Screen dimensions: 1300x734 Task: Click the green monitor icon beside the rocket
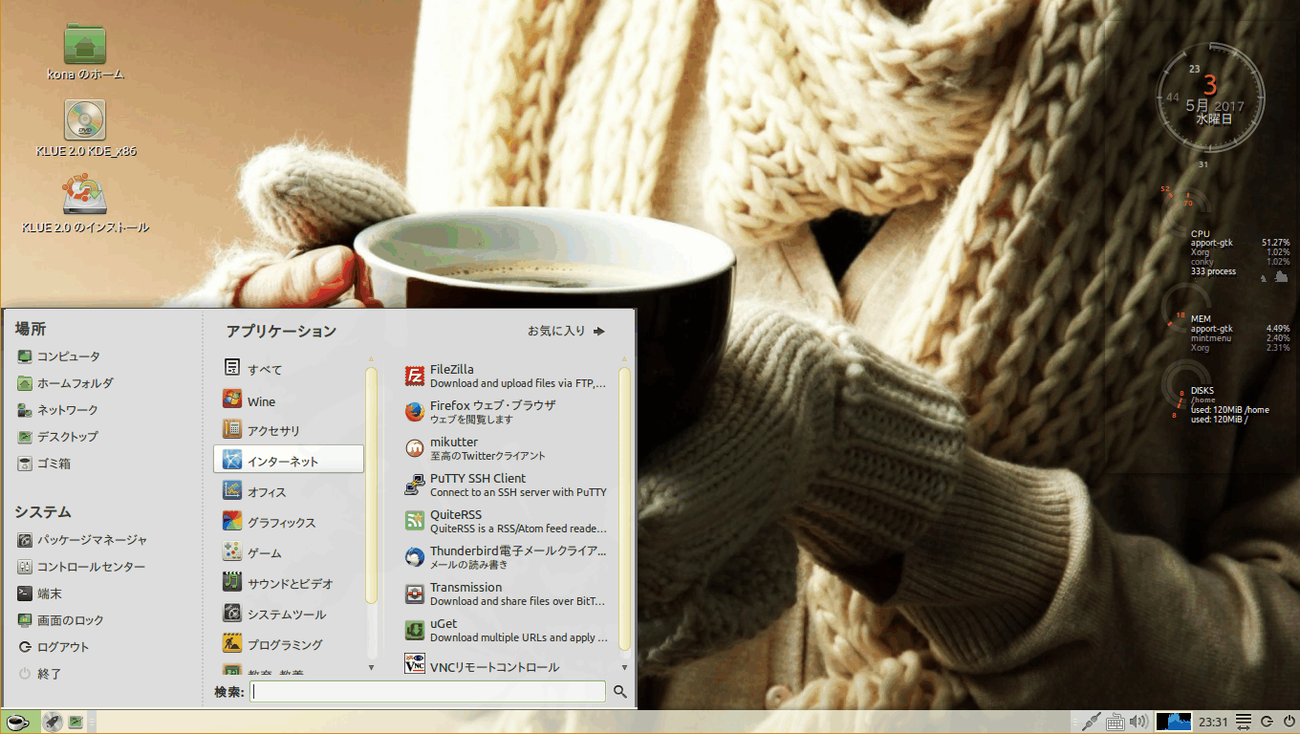coord(75,722)
